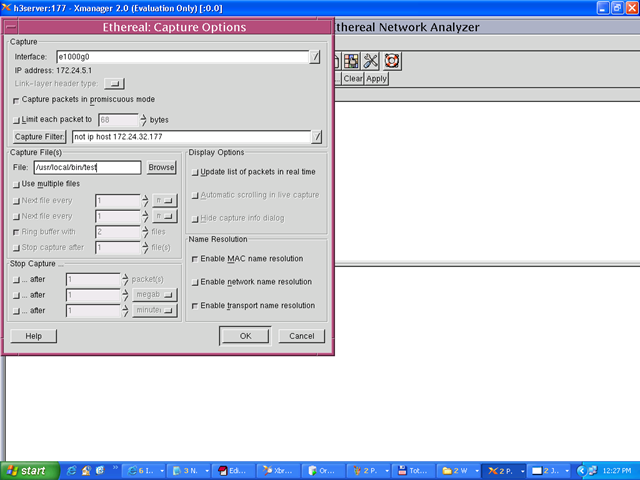
Task: Open the 2 W folder taskbar group
Action: tap(458, 471)
